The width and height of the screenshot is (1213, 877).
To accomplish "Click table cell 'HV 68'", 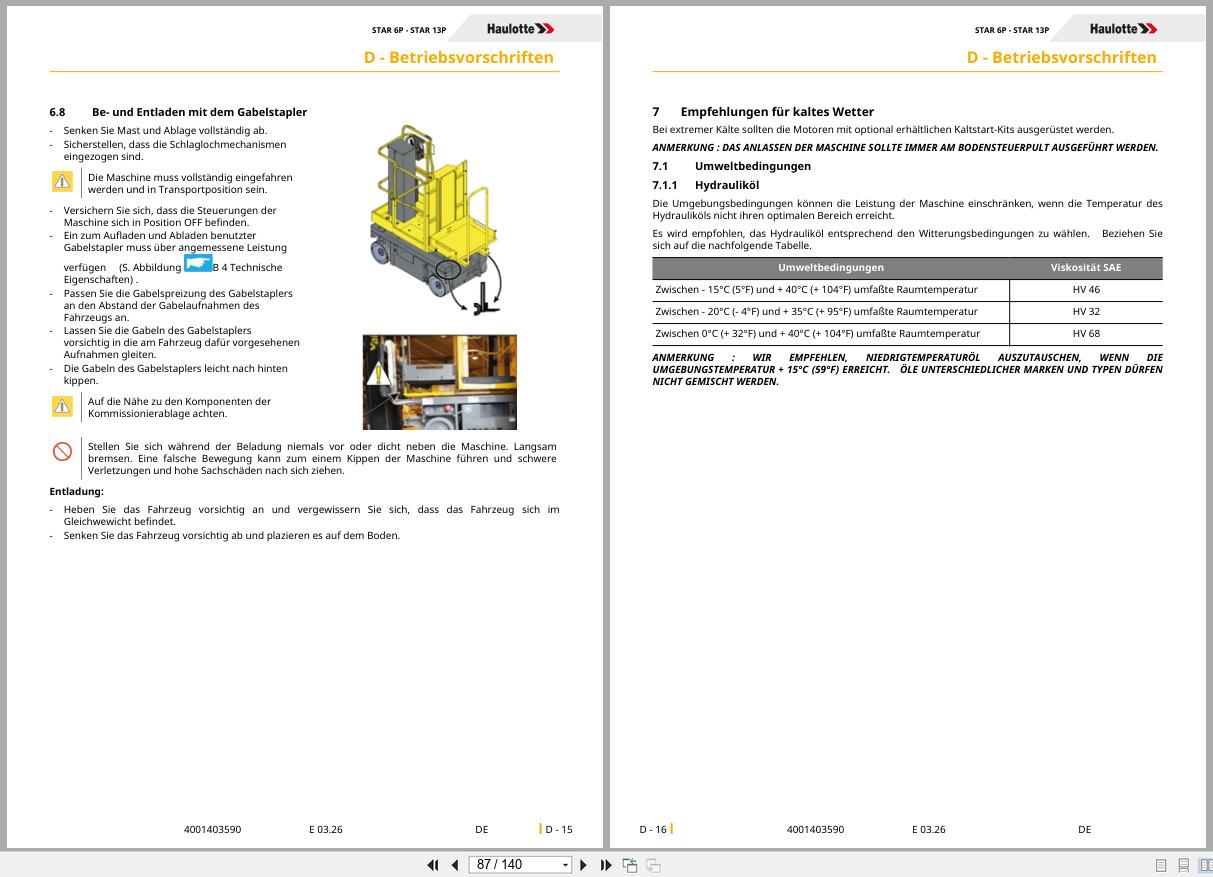I will point(1086,333).
